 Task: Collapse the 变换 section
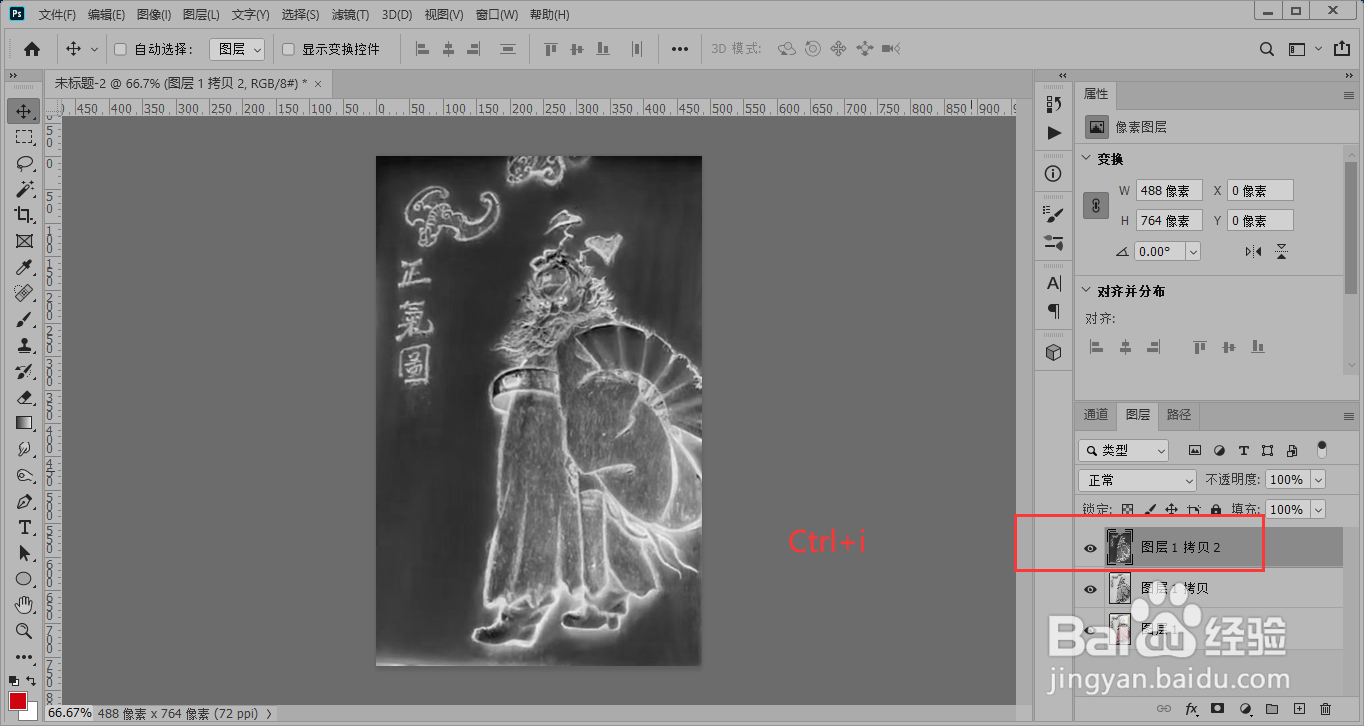click(1088, 159)
